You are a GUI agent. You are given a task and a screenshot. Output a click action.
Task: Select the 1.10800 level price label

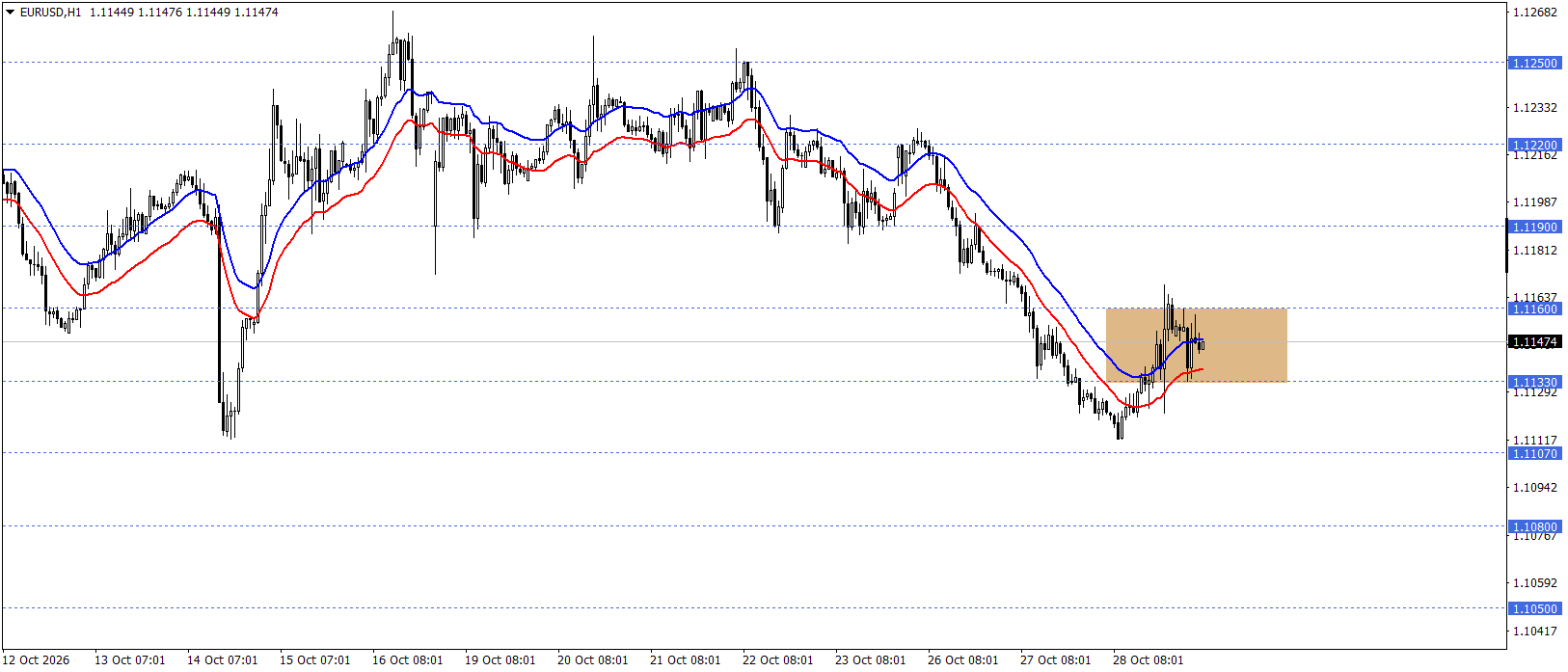click(x=1534, y=526)
